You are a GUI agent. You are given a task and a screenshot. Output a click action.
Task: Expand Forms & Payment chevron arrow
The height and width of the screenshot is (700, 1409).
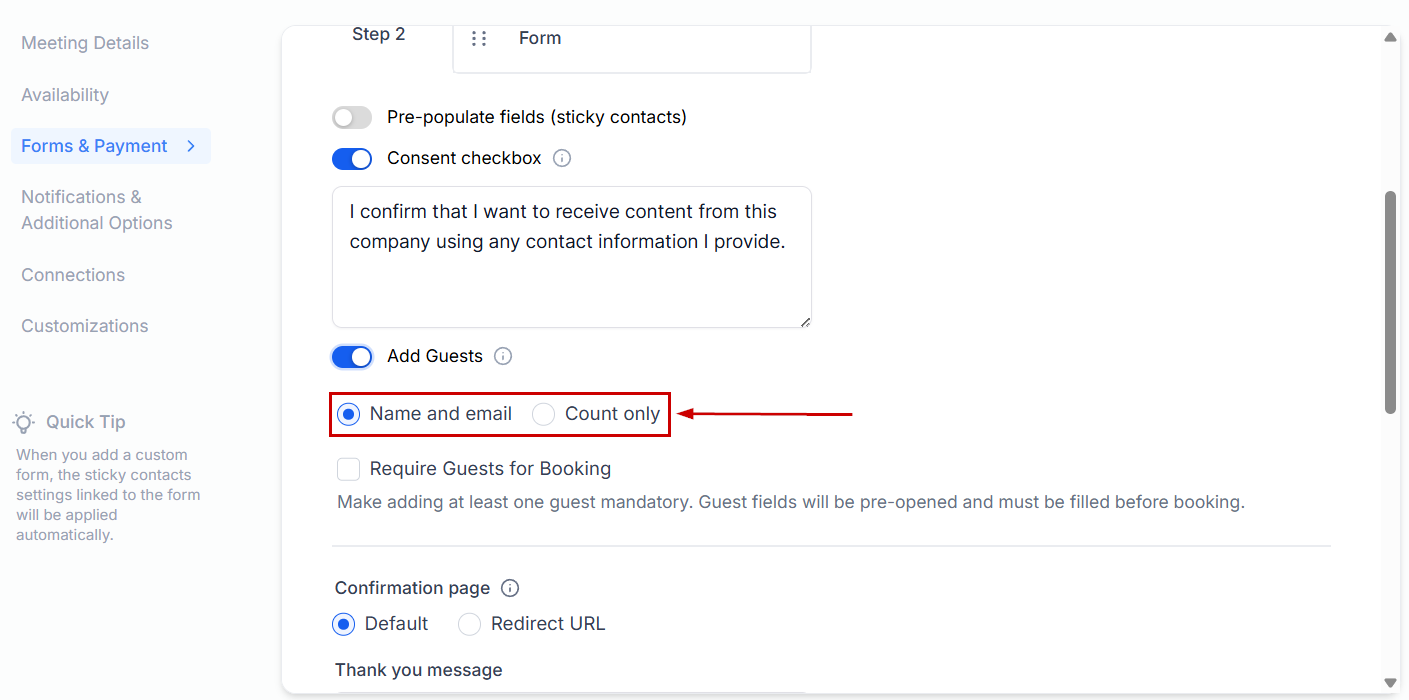tap(191, 146)
